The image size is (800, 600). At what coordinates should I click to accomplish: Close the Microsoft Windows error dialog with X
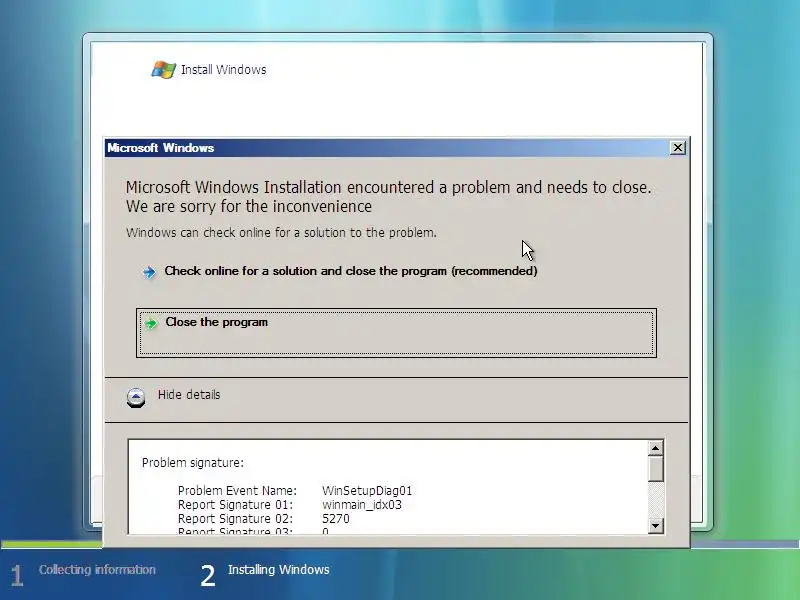(678, 148)
